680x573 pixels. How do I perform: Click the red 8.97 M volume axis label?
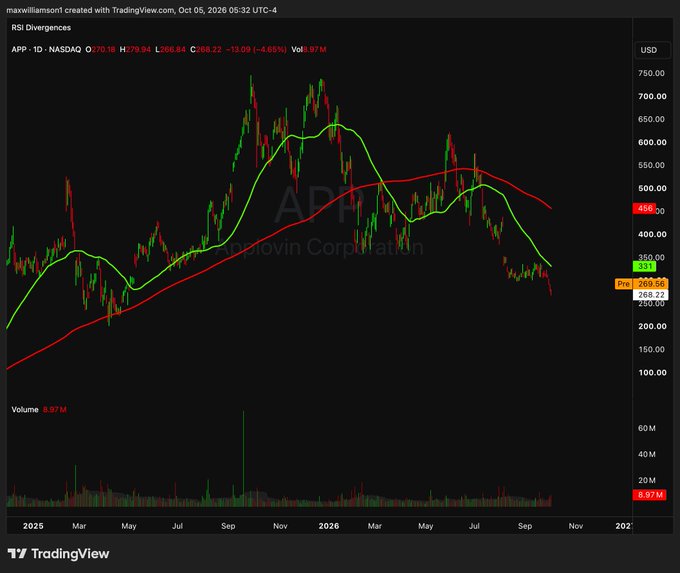(x=649, y=494)
